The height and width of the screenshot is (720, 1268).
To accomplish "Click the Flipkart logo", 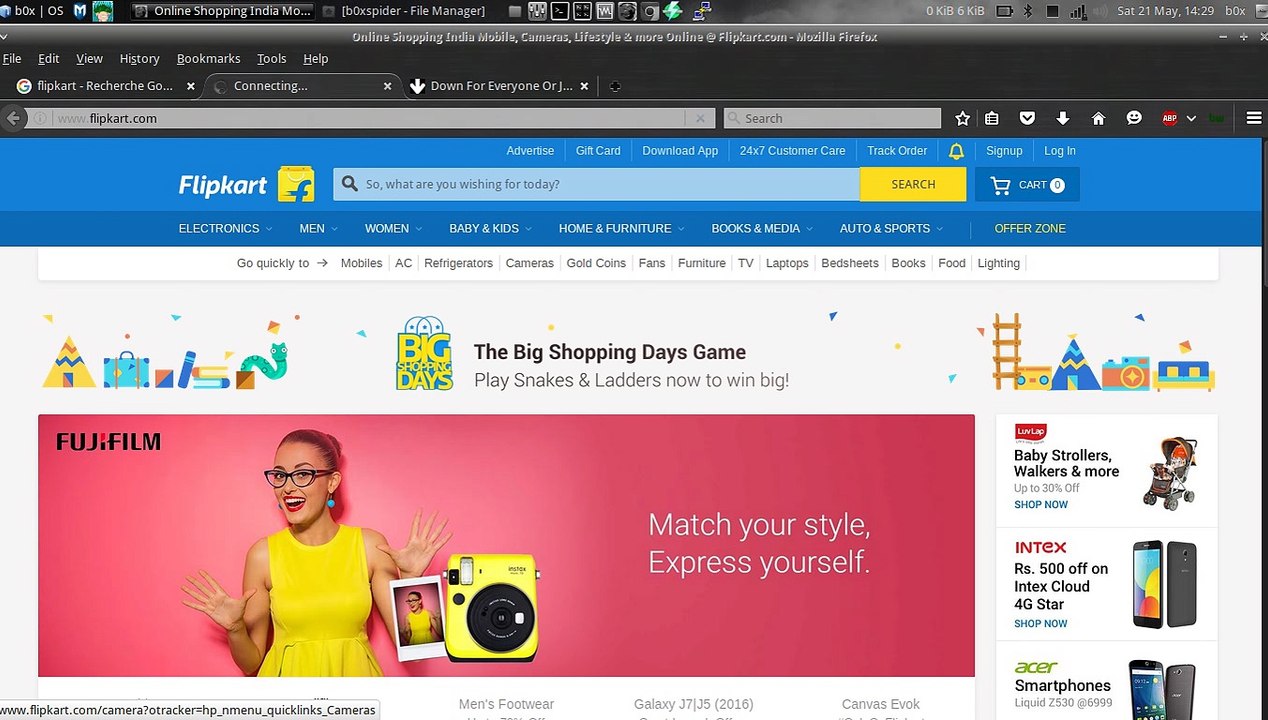I will pos(246,184).
